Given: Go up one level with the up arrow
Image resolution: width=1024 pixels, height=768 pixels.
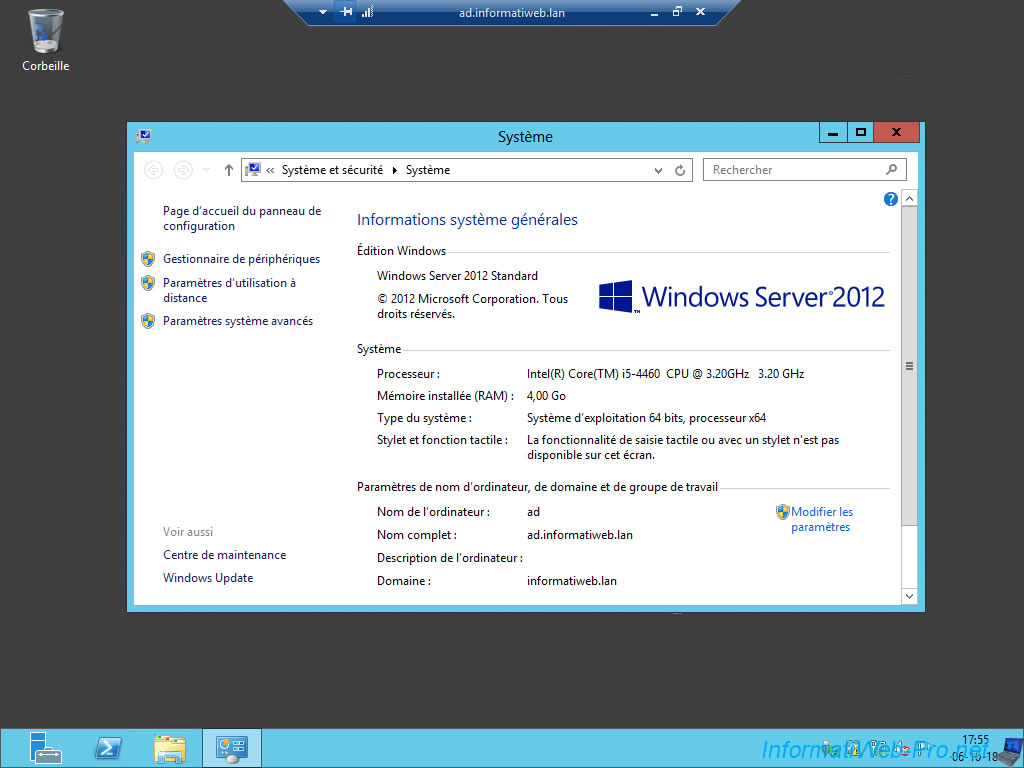Looking at the screenshot, I should point(229,170).
